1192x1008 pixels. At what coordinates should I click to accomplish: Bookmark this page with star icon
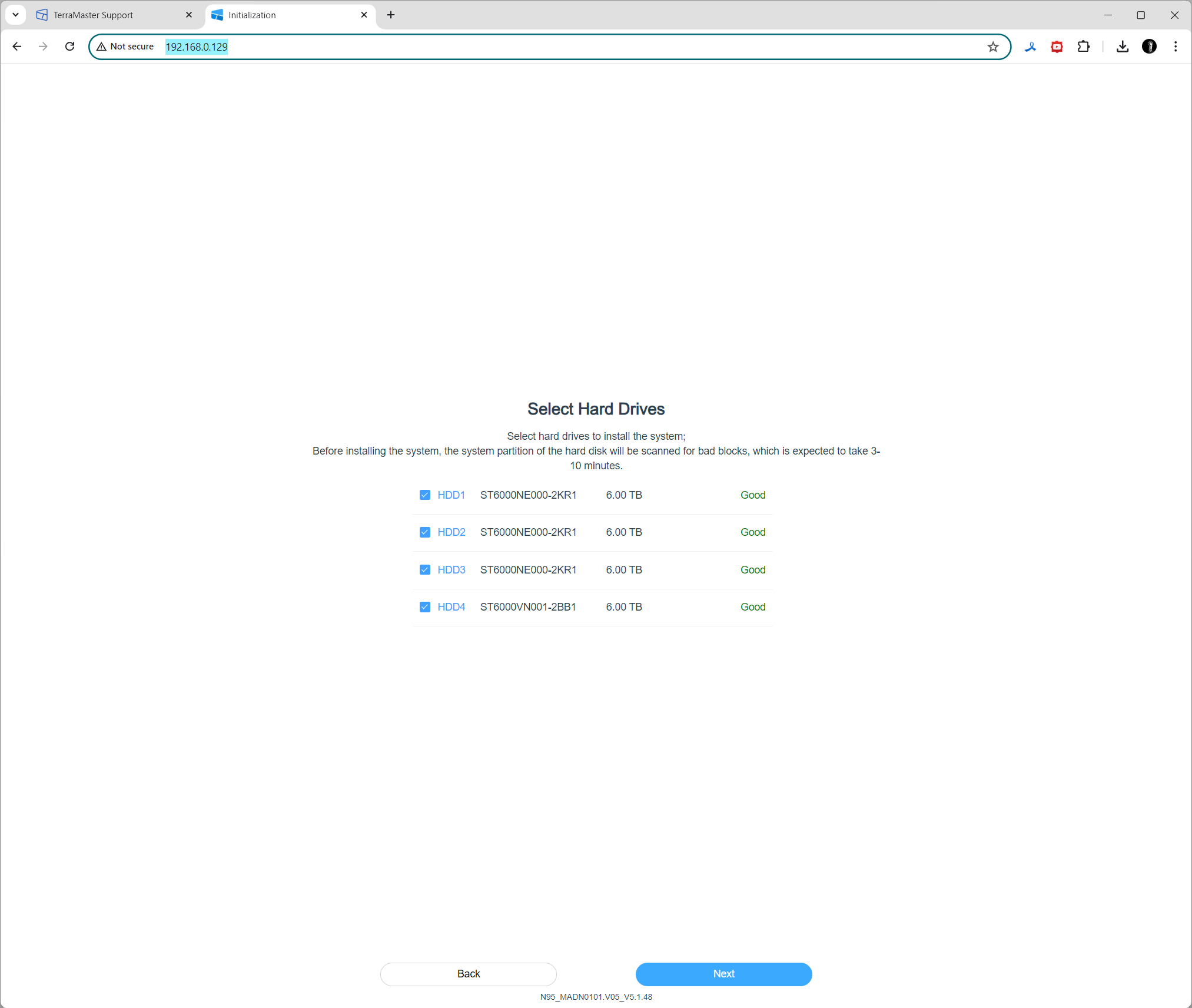tap(993, 47)
